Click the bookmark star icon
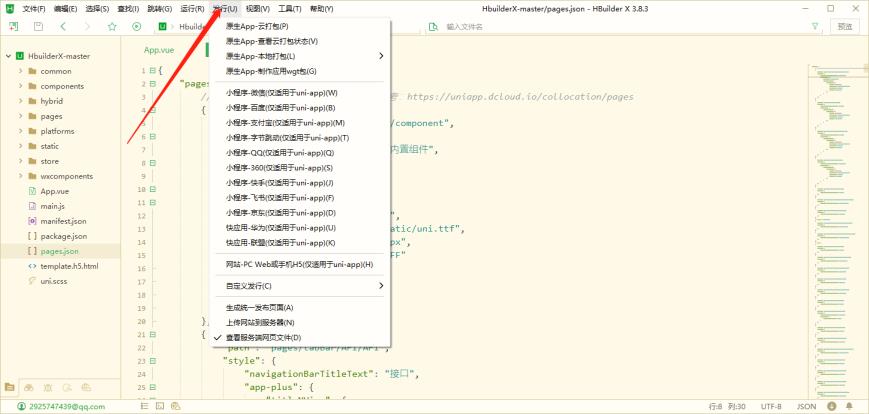The width and height of the screenshot is (869, 414). point(112,26)
